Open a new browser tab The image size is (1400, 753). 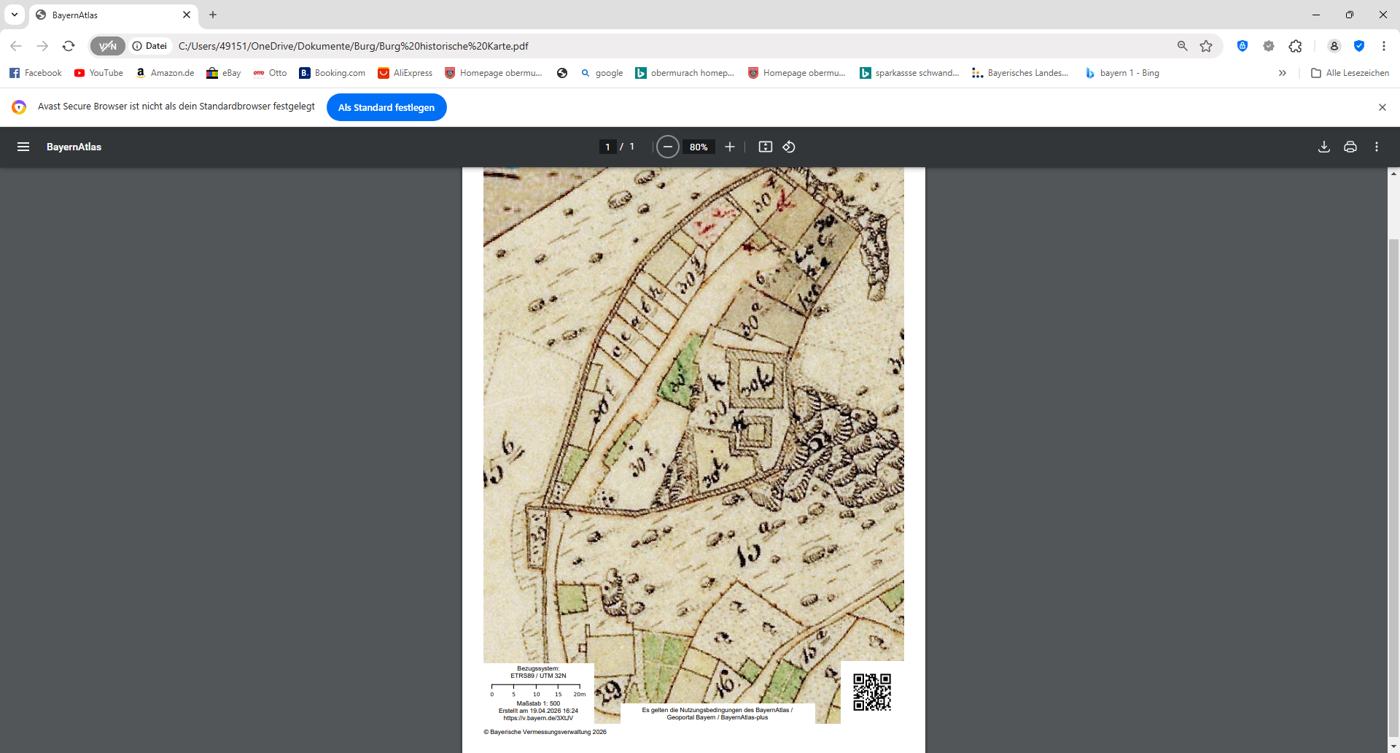pyautogui.click(x=213, y=15)
